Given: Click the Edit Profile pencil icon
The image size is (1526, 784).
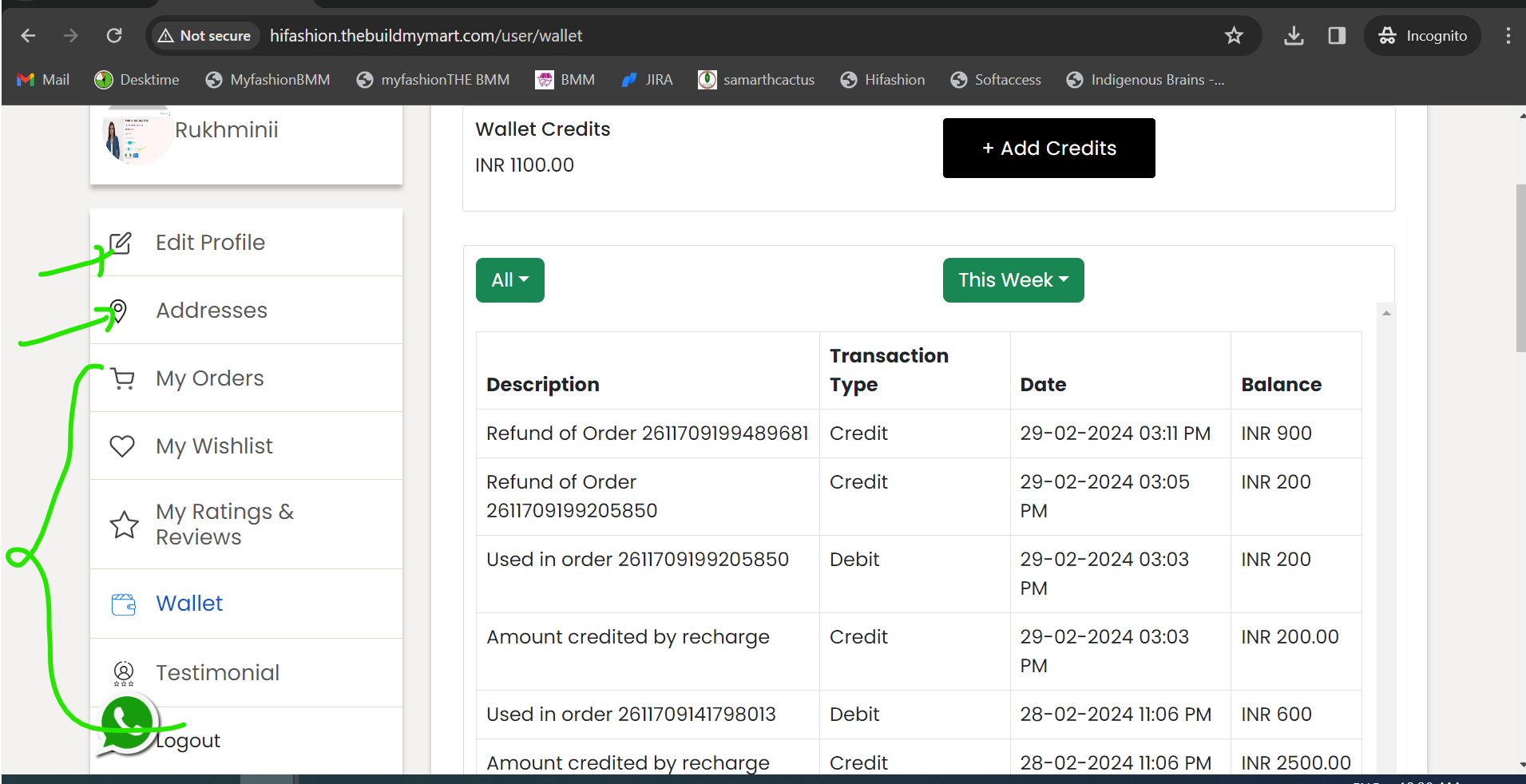Looking at the screenshot, I should [121, 243].
